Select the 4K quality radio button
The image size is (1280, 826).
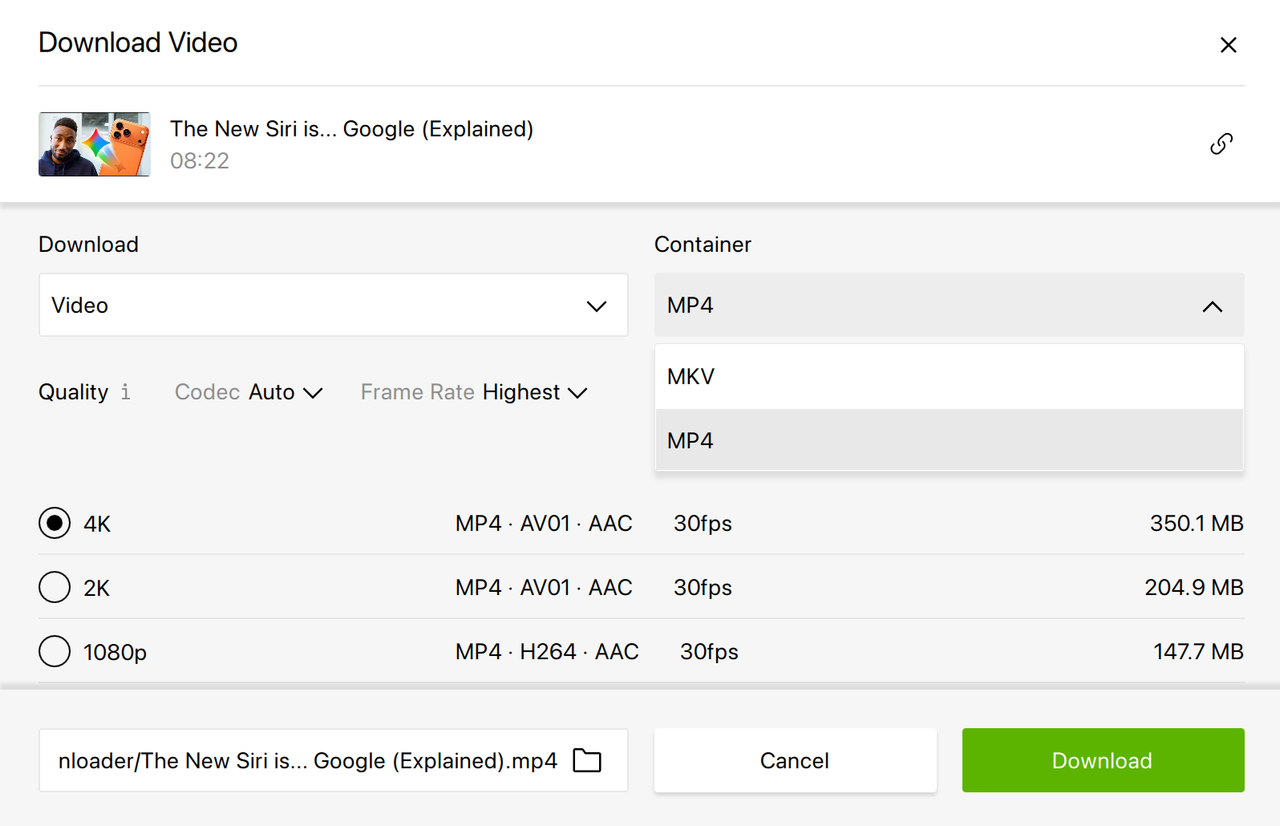point(54,523)
